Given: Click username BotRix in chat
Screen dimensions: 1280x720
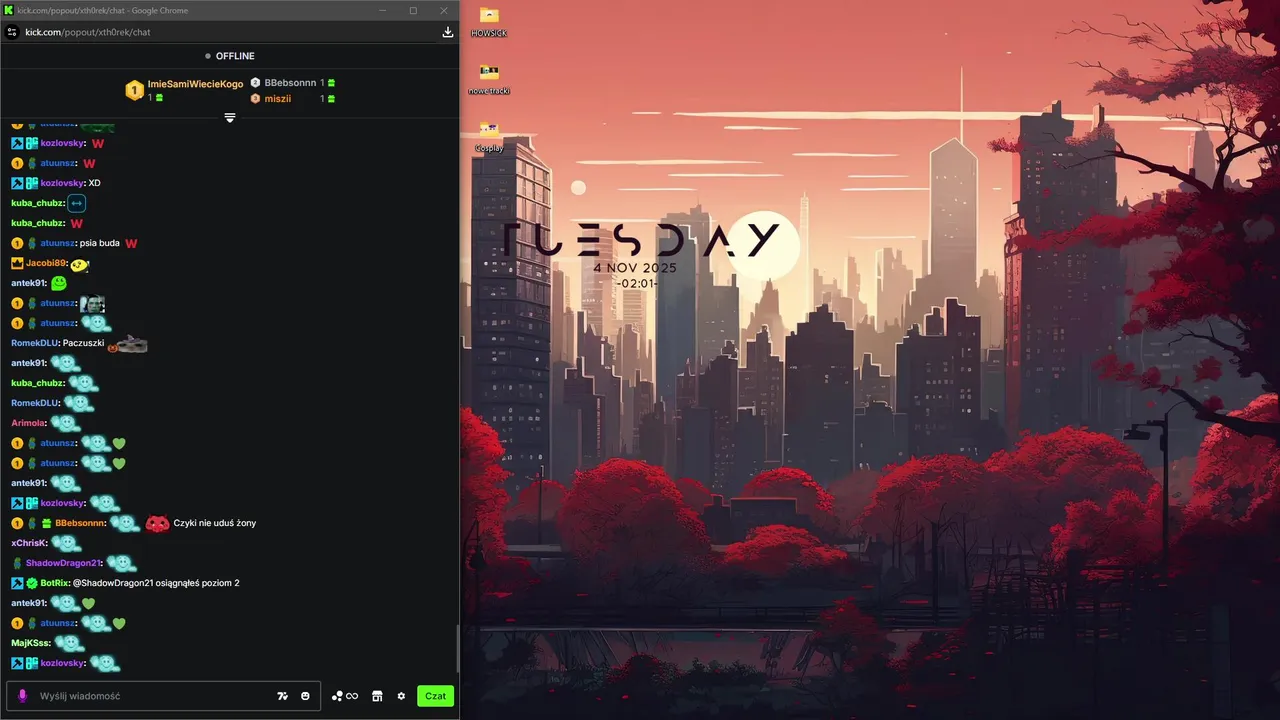Looking at the screenshot, I should point(55,583).
